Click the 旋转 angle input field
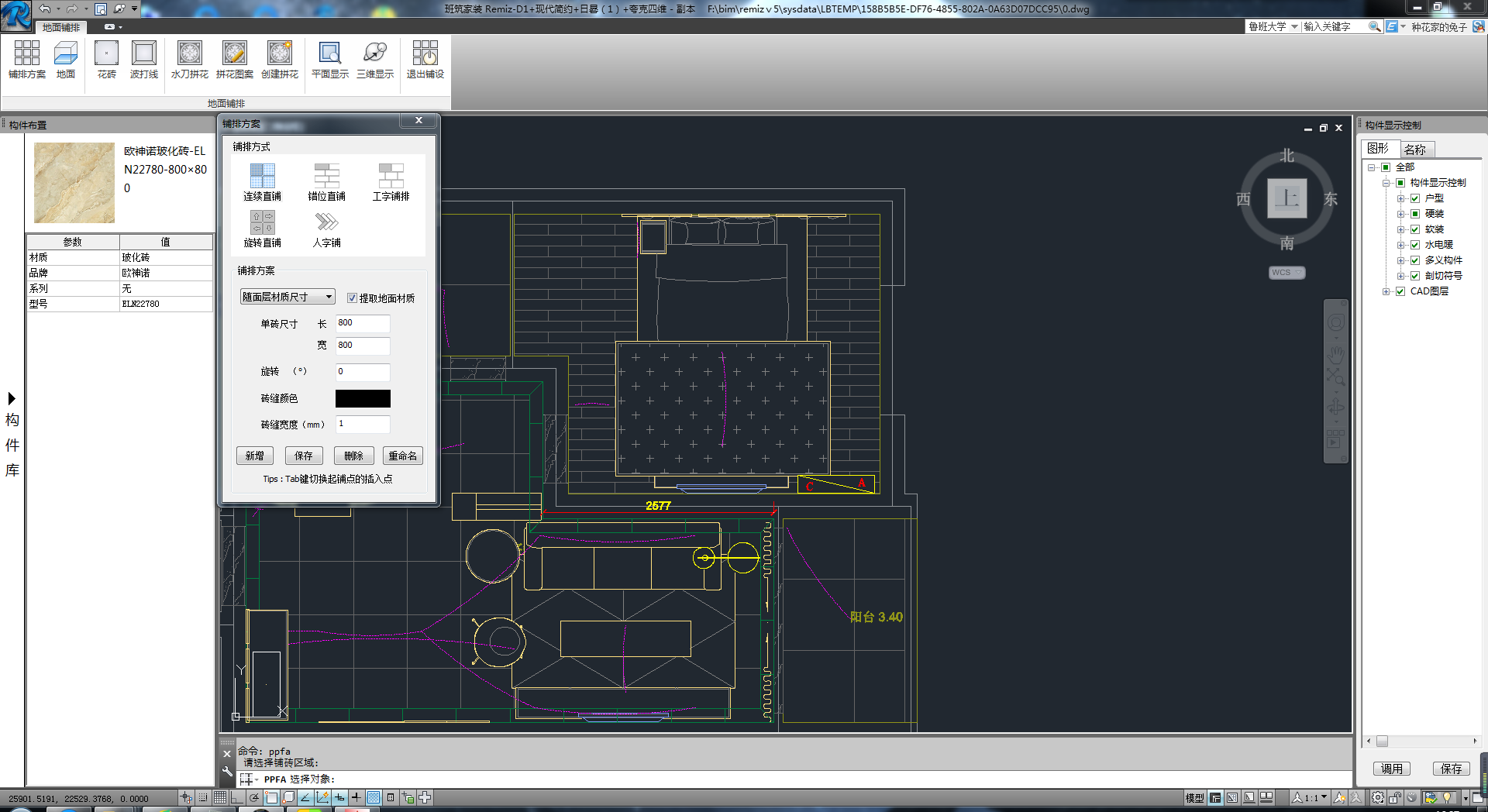 point(363,372)
